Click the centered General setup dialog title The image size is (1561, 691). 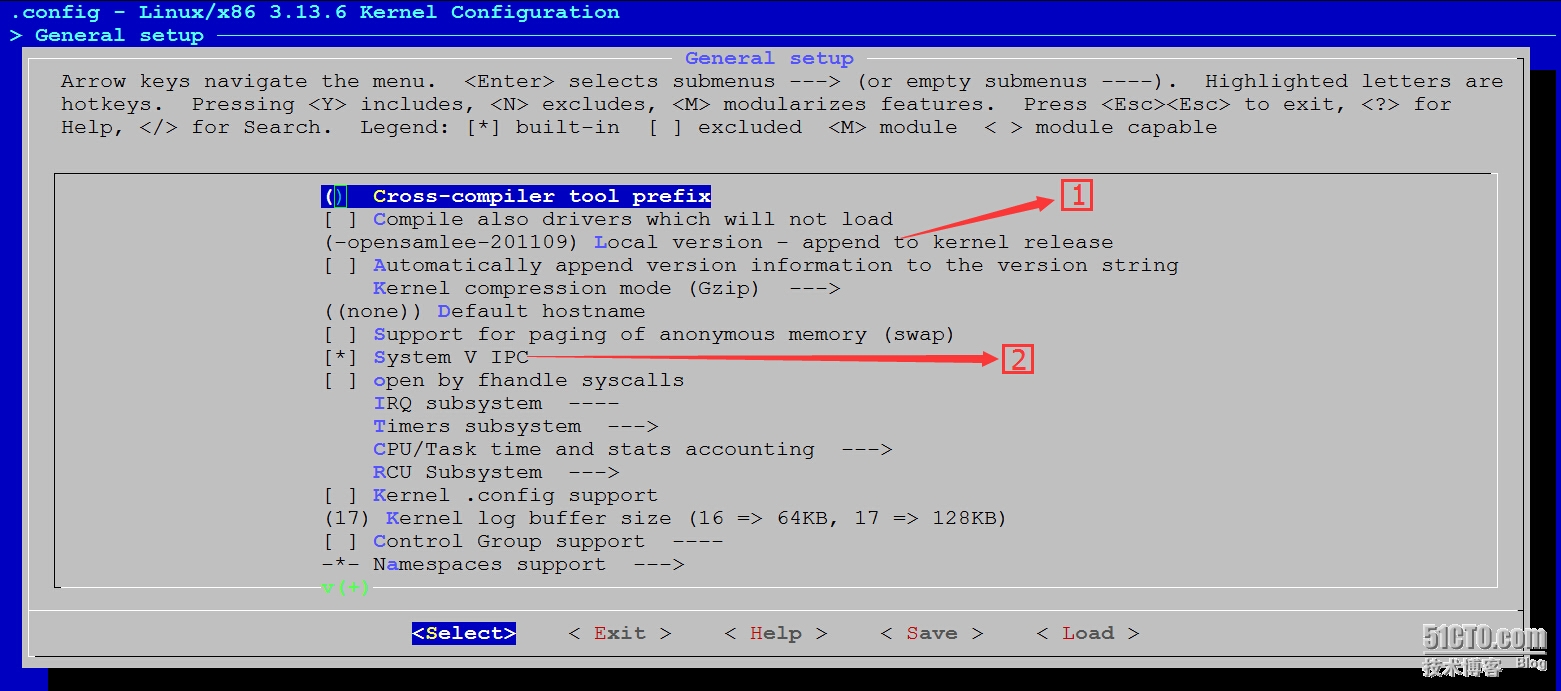pos(769,58)
